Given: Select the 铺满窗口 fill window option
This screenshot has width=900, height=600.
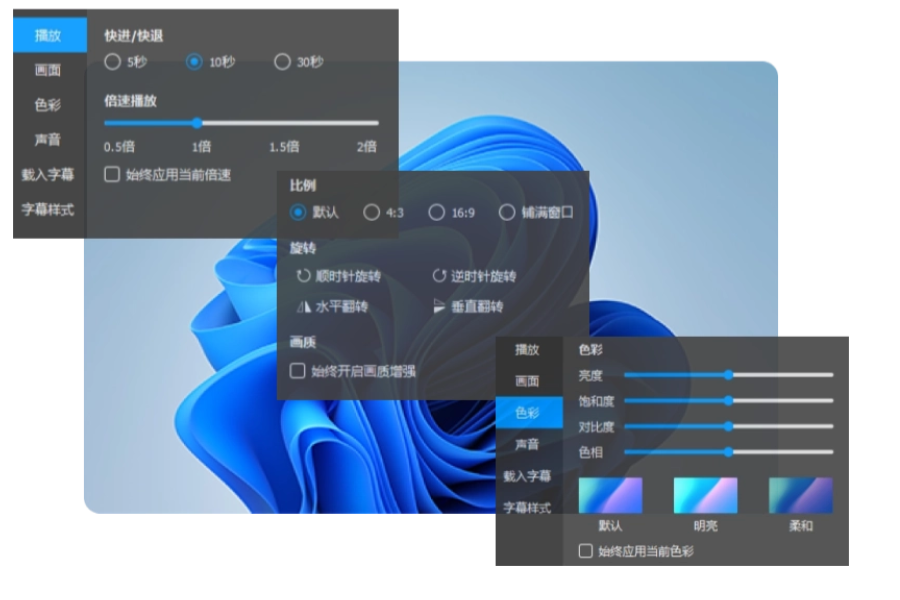Looking at the screenshot, I should [x=507, y=212].
